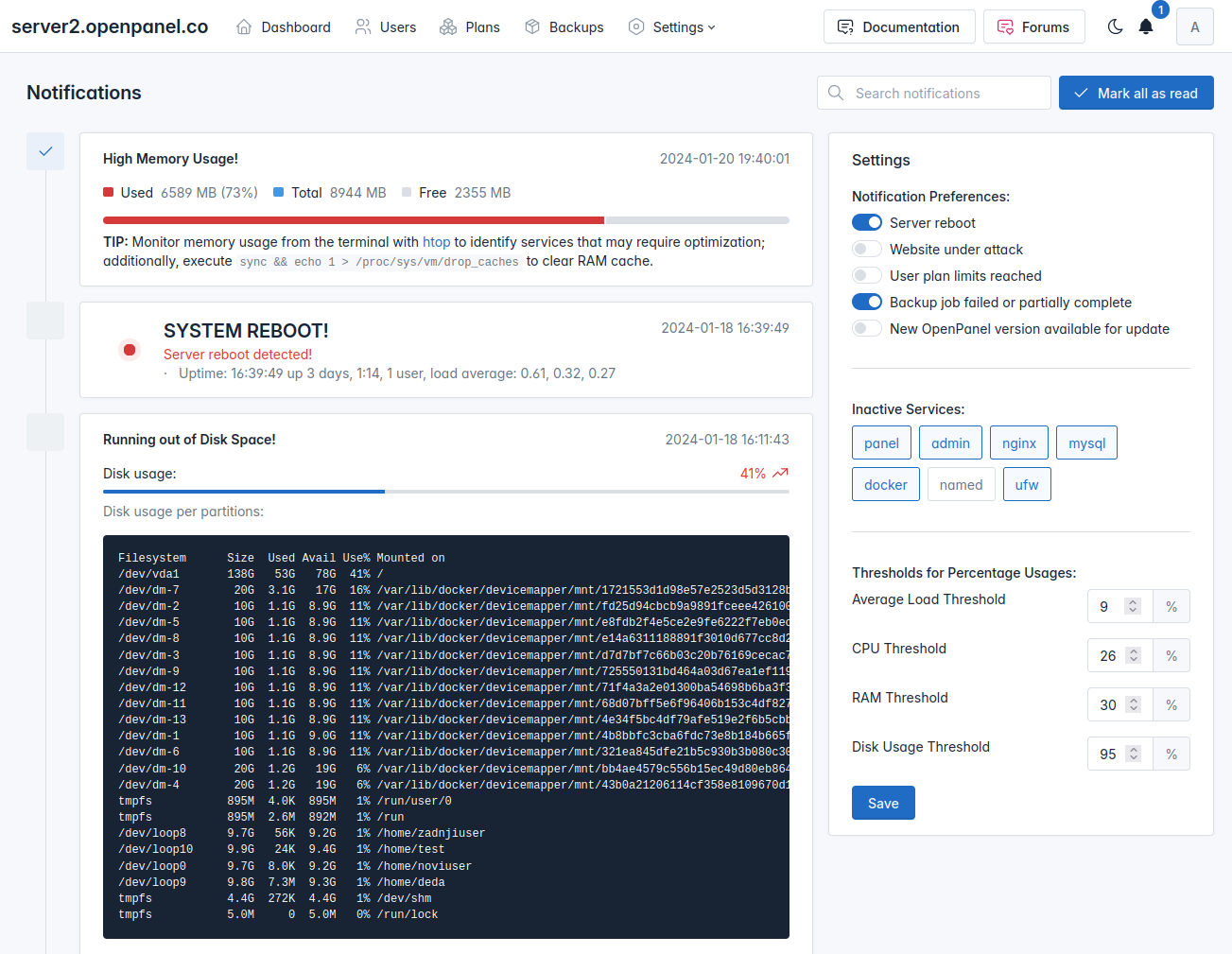
Task: Click the Backups cube icon
Action: pos(532,26)
